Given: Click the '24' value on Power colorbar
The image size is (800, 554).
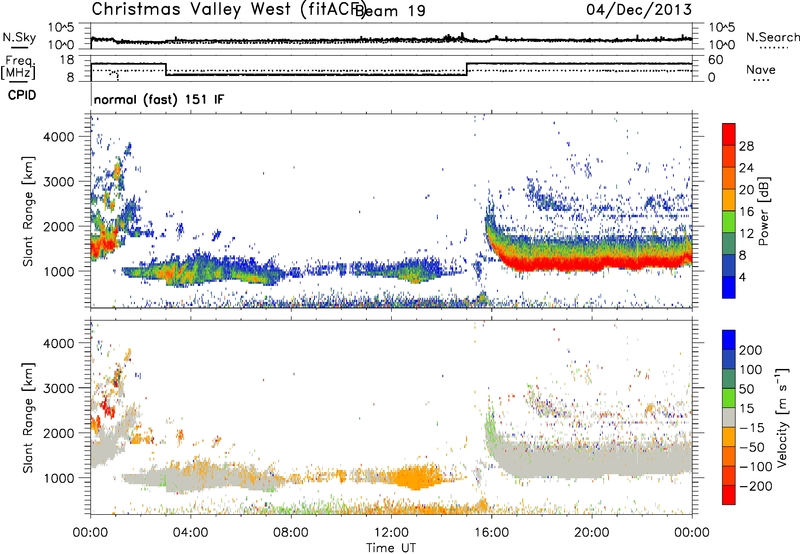Looking at the screenshot, I should pyautogui.click(x=746, y=168).
